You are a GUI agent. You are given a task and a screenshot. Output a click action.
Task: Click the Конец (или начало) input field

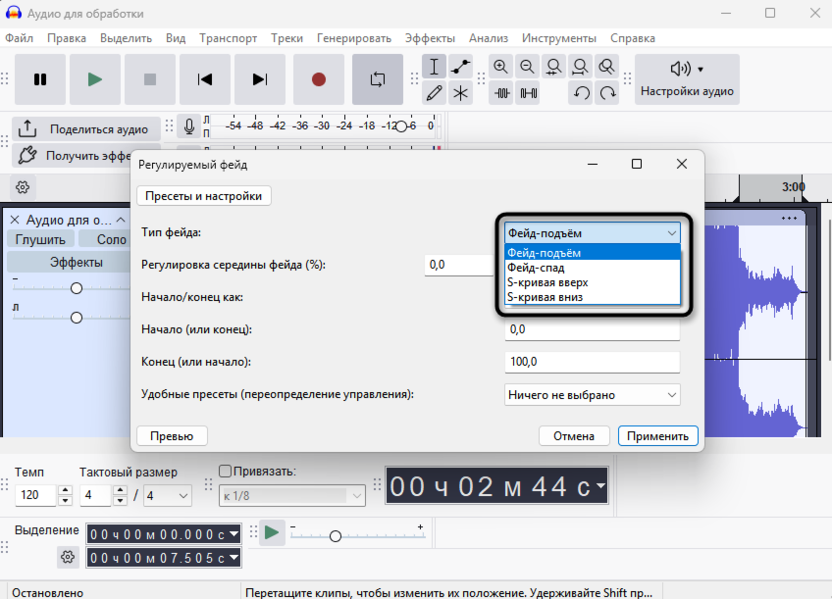point(592,362)
